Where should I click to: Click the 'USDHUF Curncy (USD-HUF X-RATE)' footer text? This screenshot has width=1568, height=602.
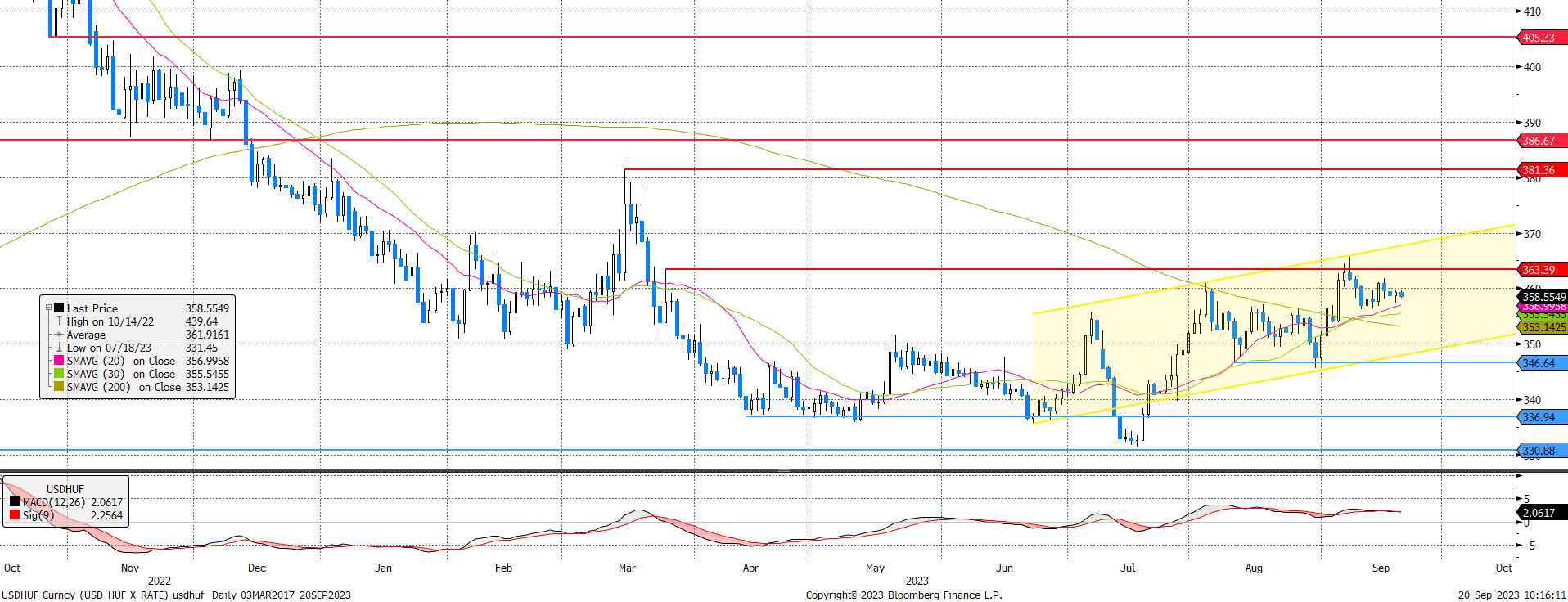85,595
